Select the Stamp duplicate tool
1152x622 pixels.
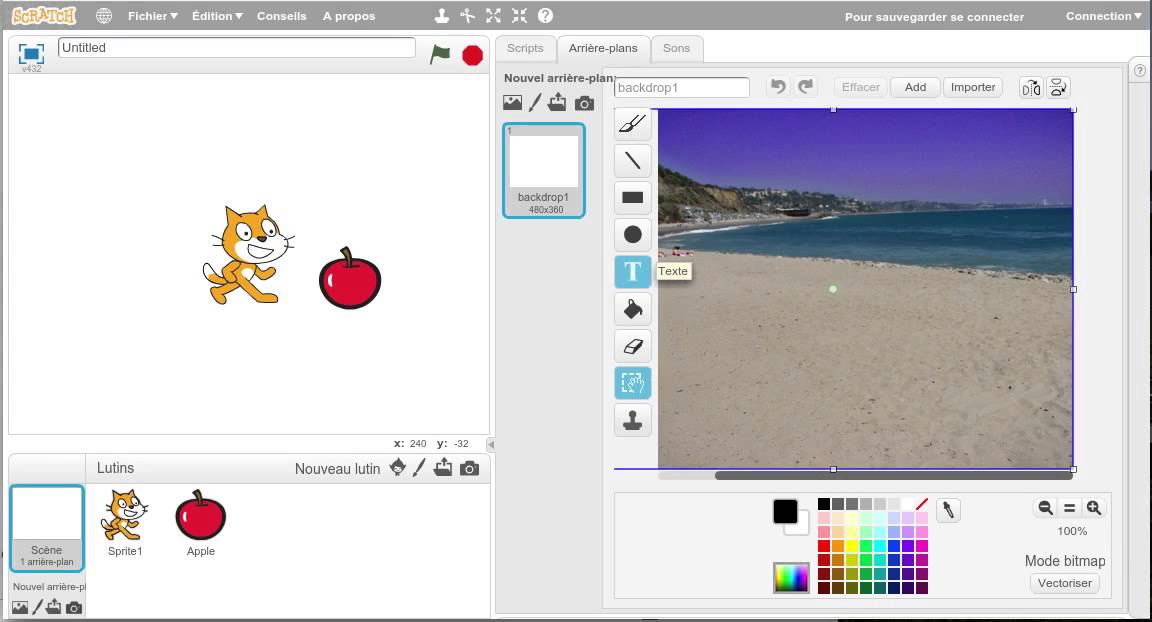[633, 420]
